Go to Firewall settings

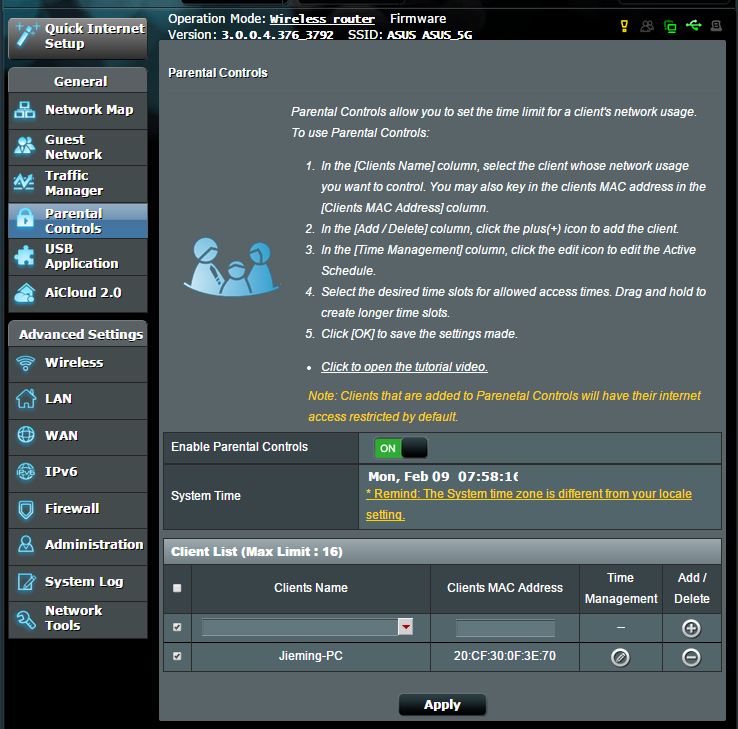[x=78, y=509]
